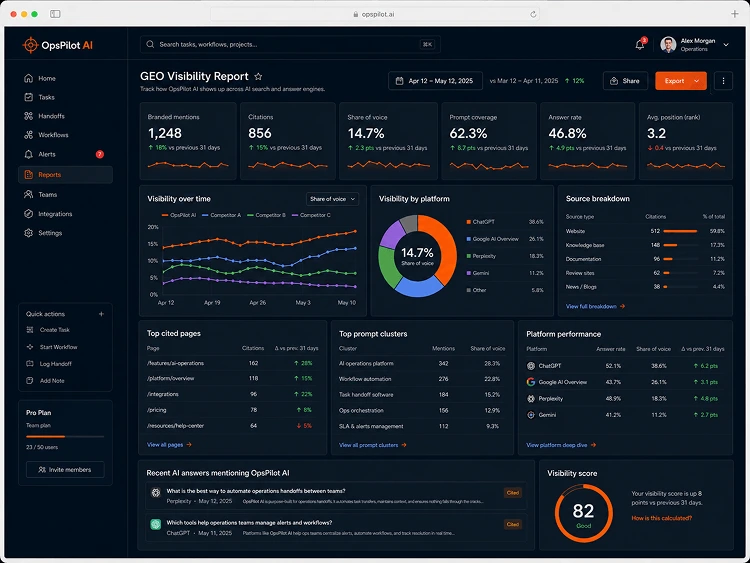This screenshot has width=750, height=563.
Task: Click the ChatGPT icon on second recent answer
Action: pos(156,524)
